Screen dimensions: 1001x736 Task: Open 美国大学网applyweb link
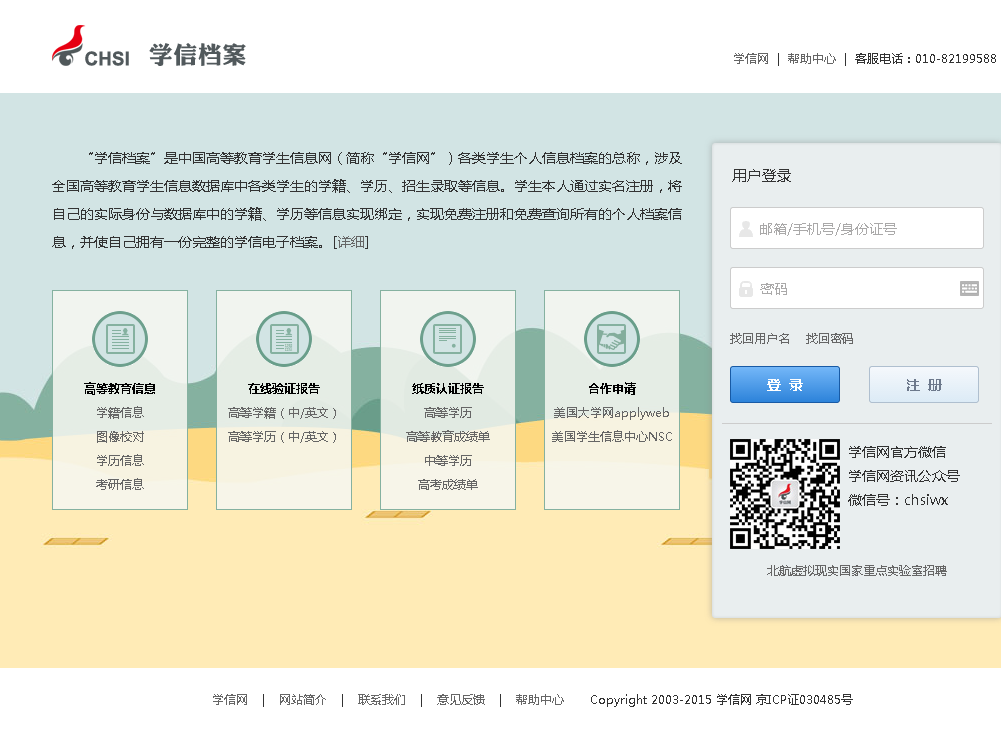pyautogui.click(x=611, y=413)
